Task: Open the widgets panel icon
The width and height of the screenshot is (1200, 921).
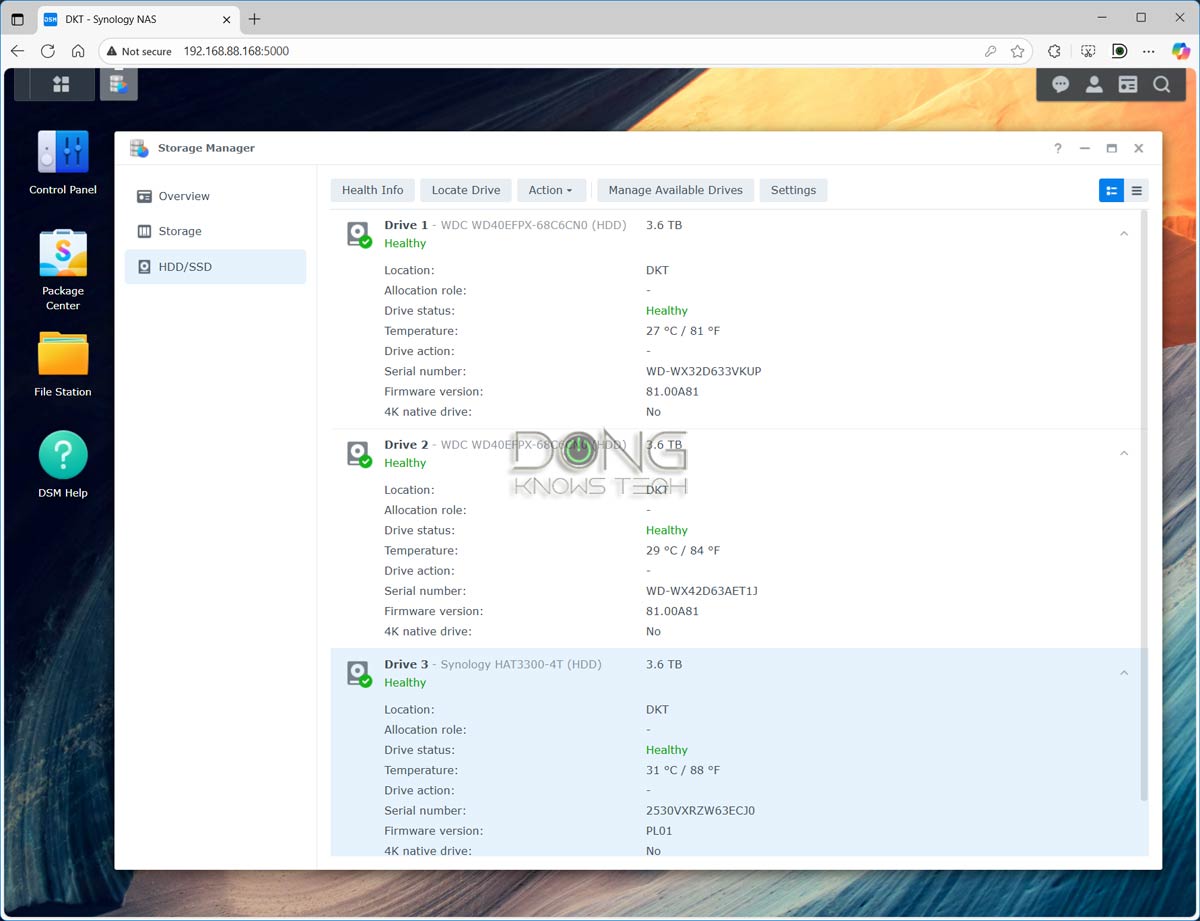Action: [x=1128, y=84]
